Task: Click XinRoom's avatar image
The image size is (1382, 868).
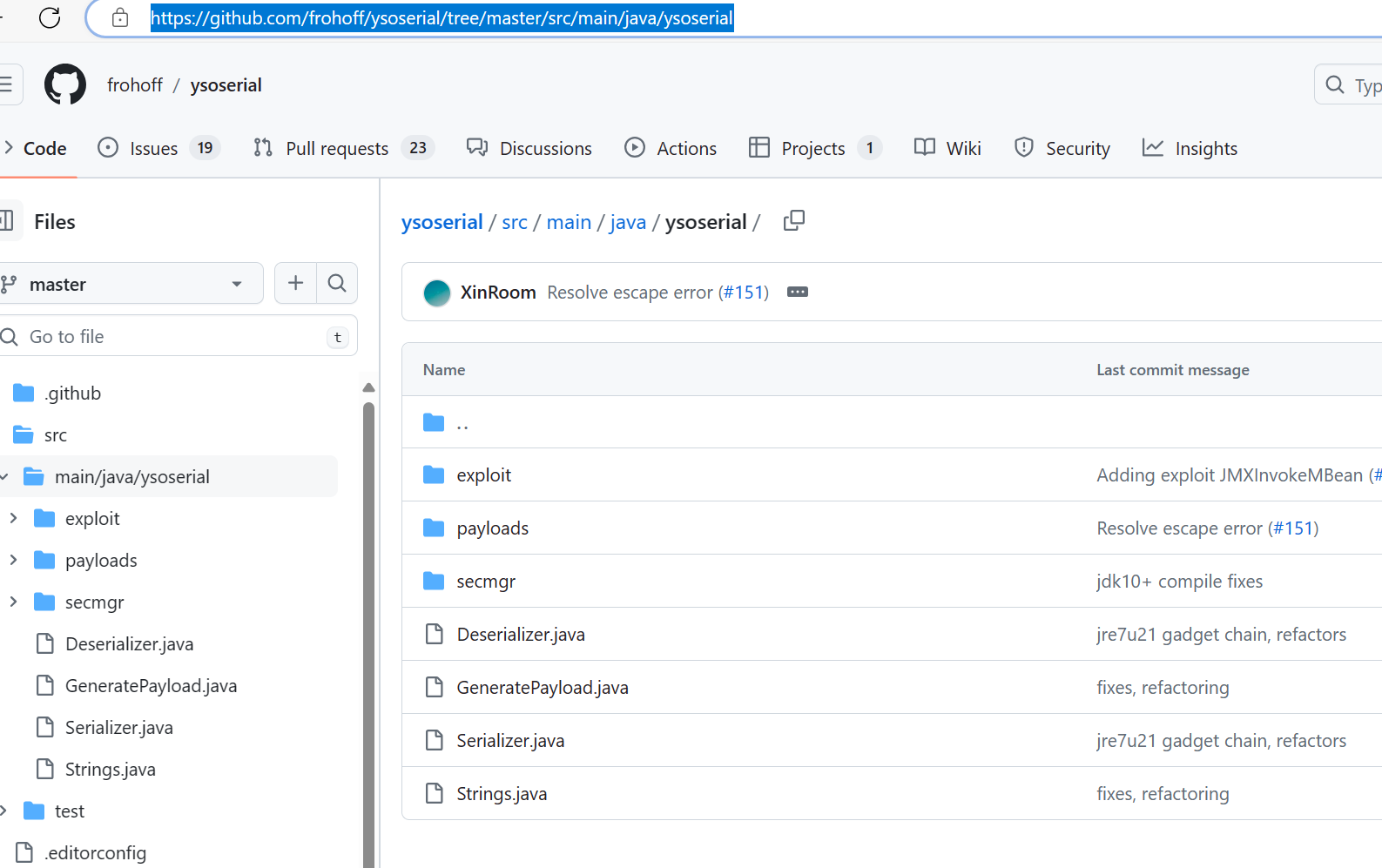Action: pos(437,293)
